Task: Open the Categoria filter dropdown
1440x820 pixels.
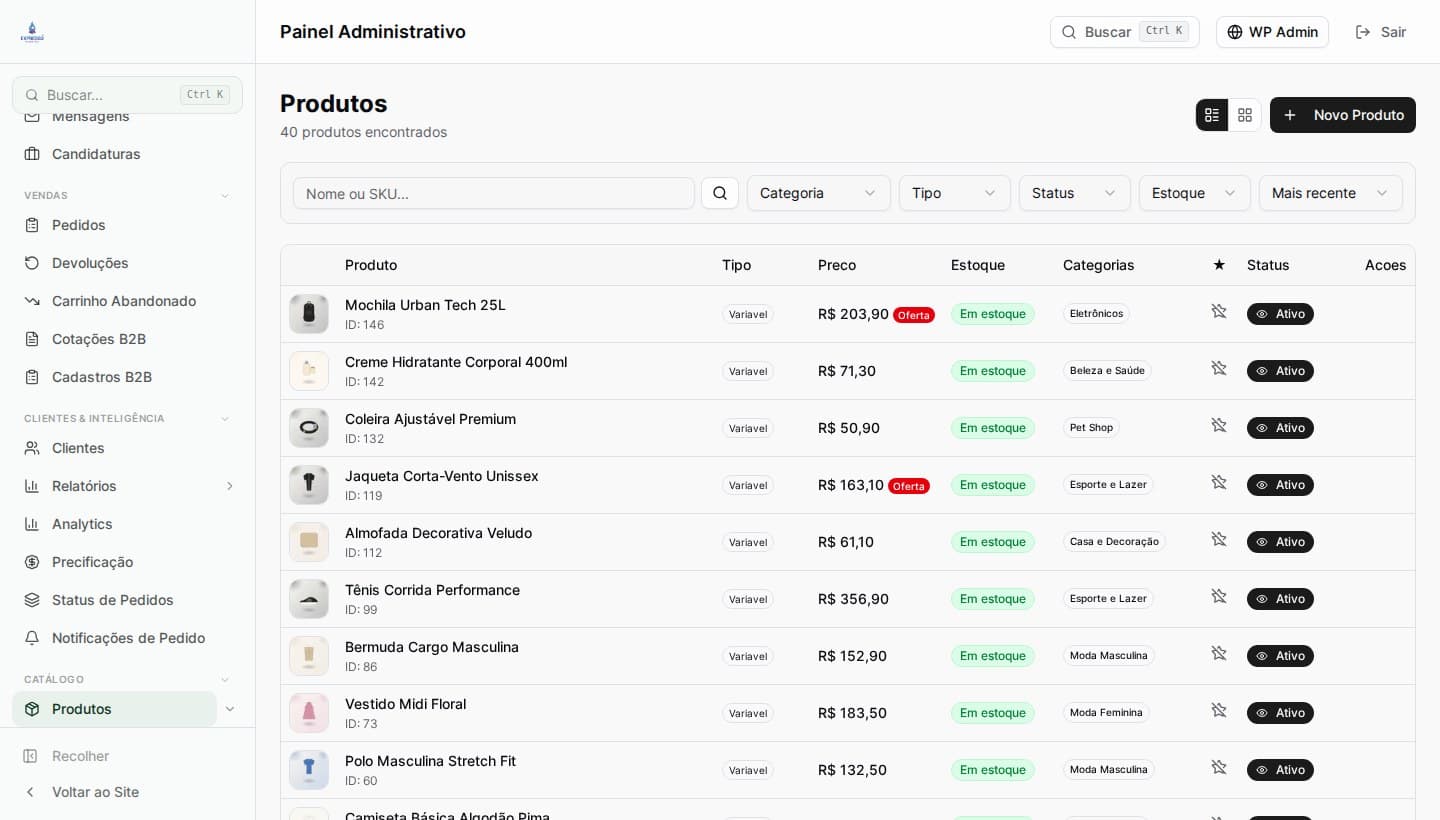Action: (818, 193)
